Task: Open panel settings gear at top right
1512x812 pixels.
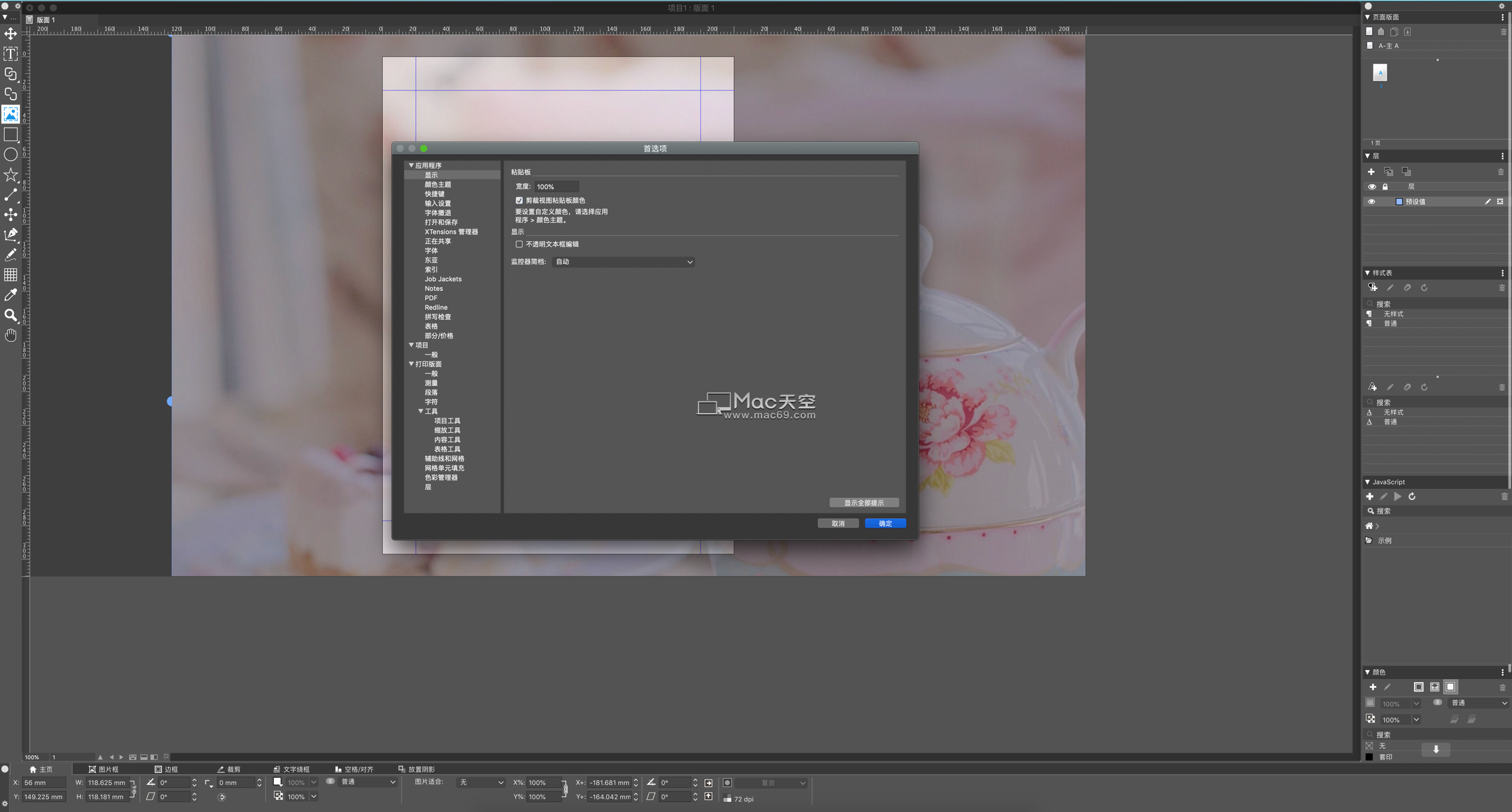Action: tap(1501, 6)
